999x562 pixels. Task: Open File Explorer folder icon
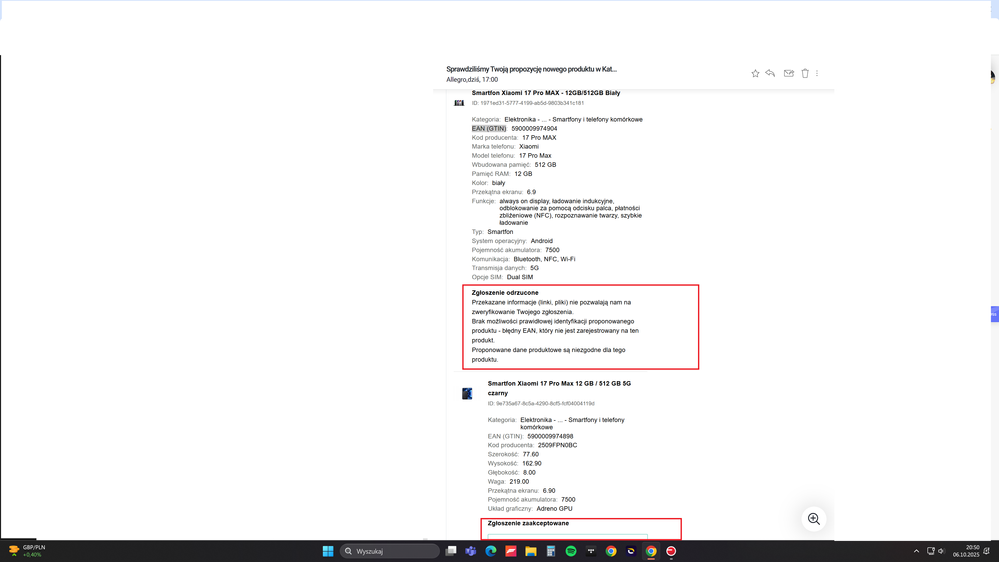tap(531, 551)
